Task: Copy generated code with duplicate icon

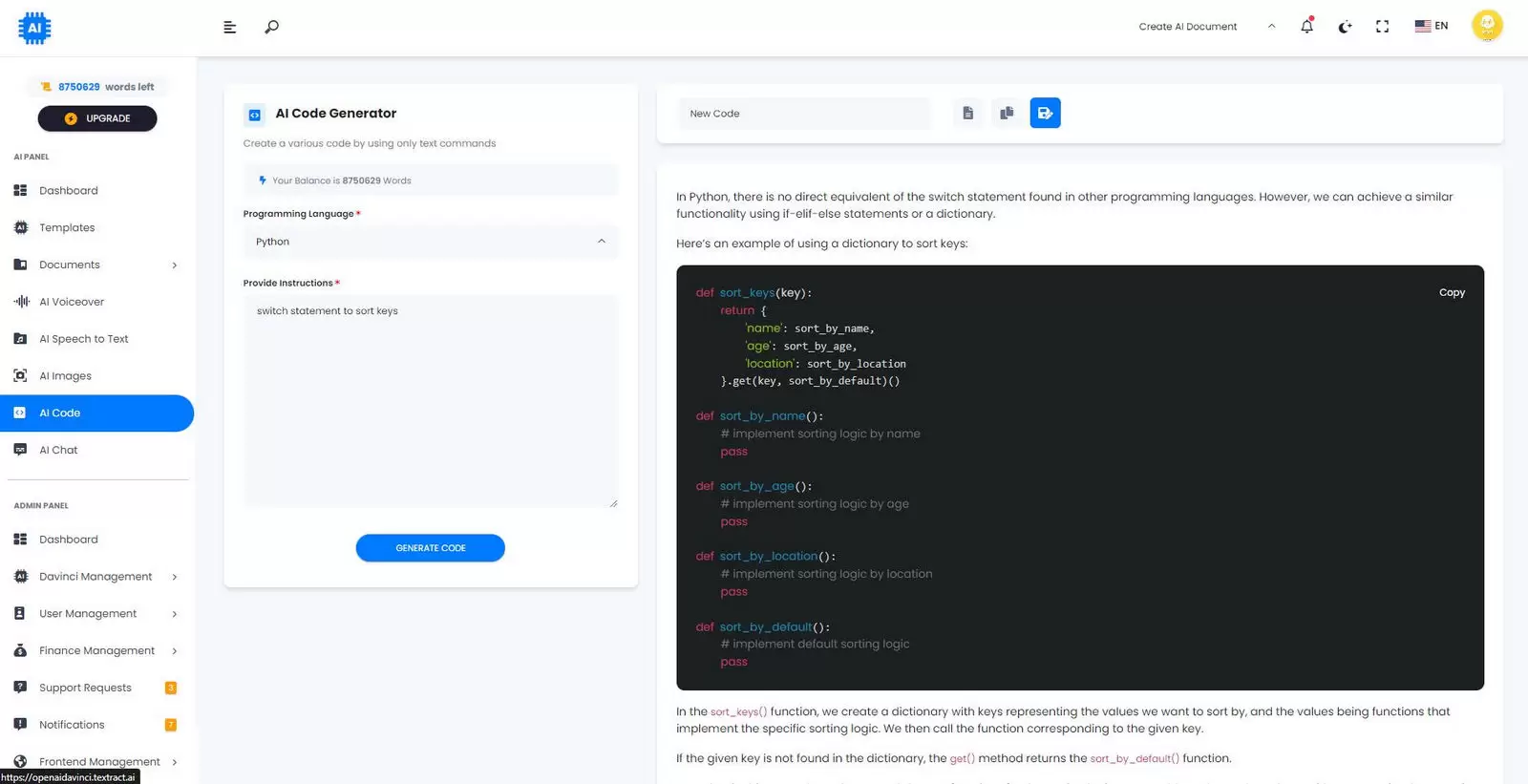Action: click(x=1007, y=113)
